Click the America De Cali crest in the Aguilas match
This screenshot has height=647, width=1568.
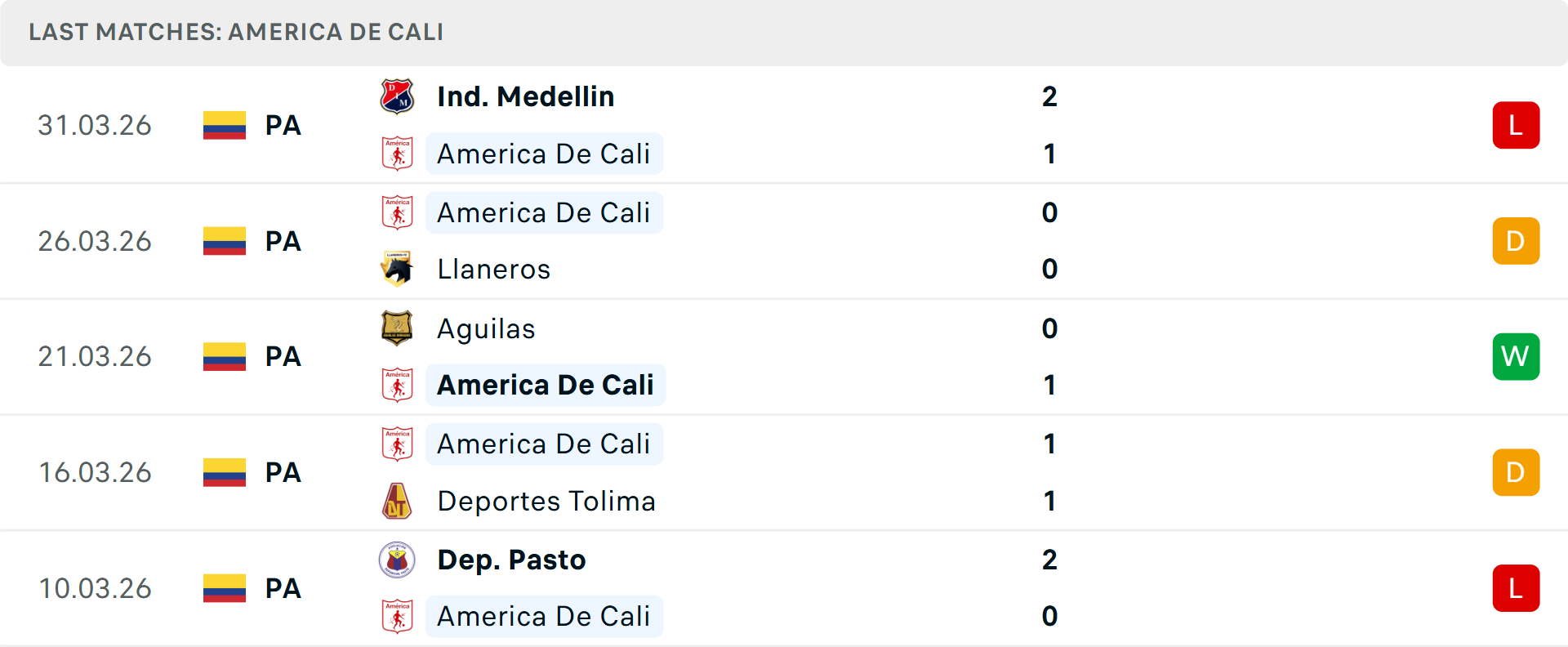click(398, 385)
